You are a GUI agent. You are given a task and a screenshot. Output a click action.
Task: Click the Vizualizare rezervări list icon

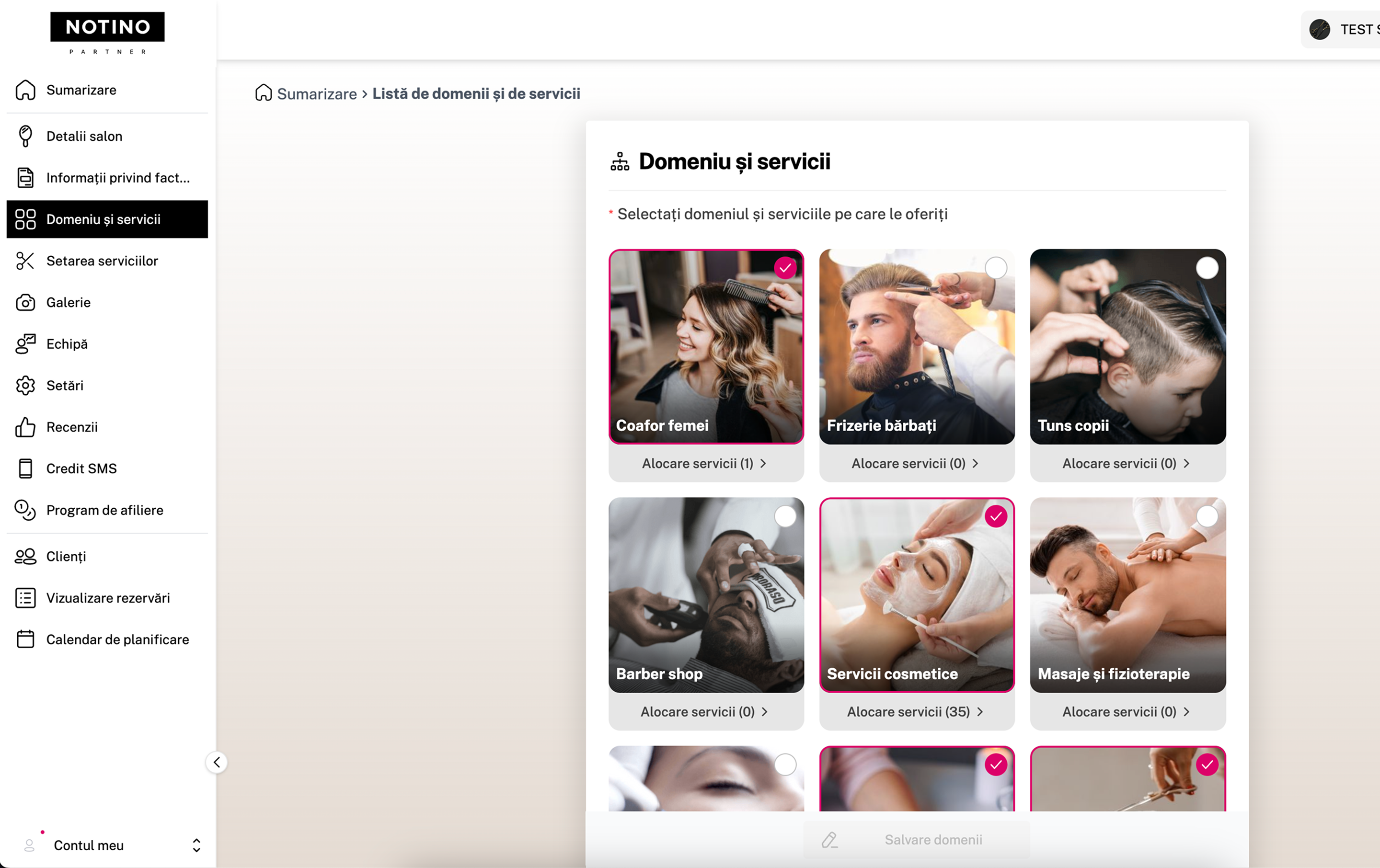pos(25,598)
